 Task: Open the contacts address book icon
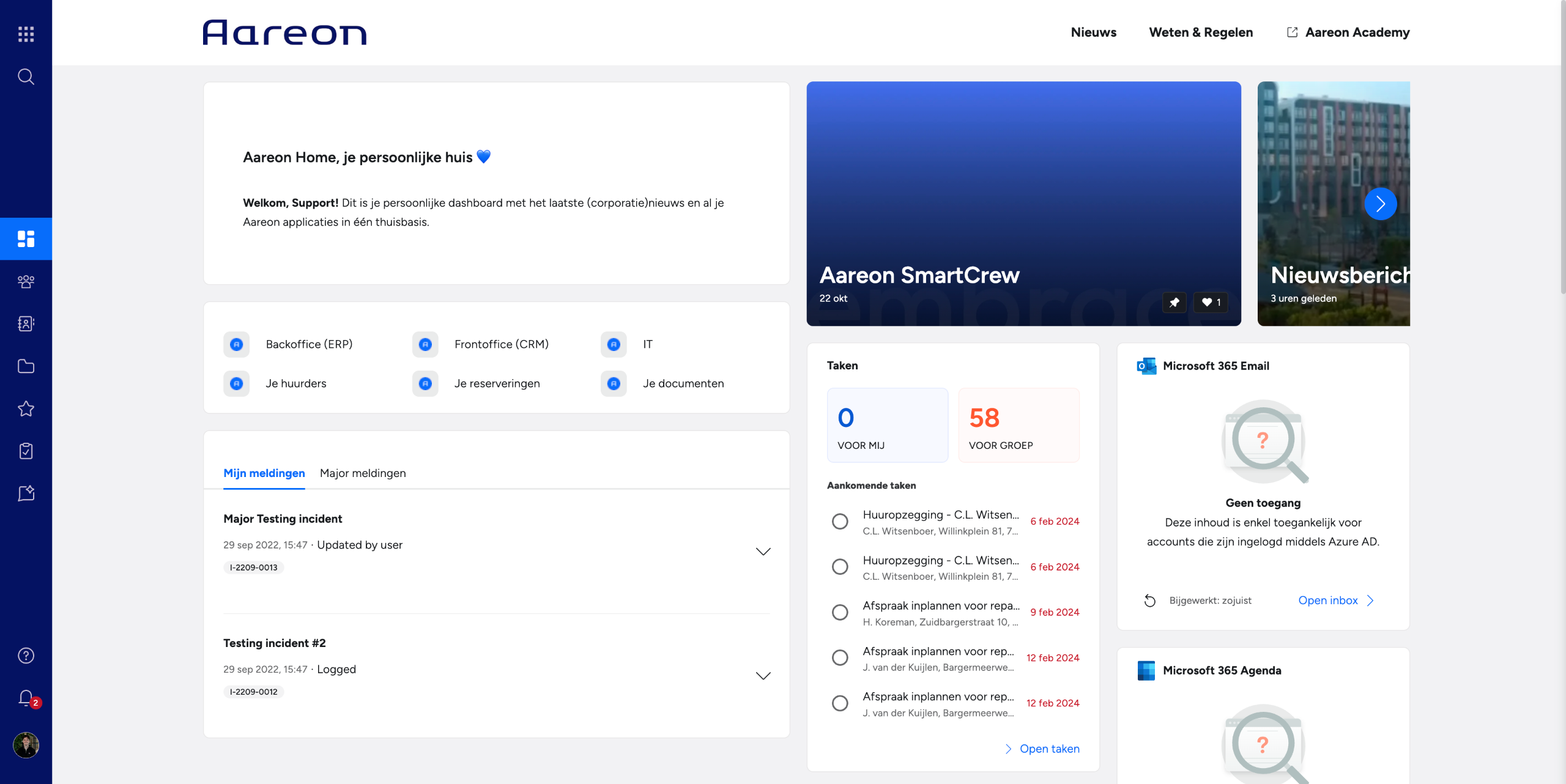pos(26,324)
